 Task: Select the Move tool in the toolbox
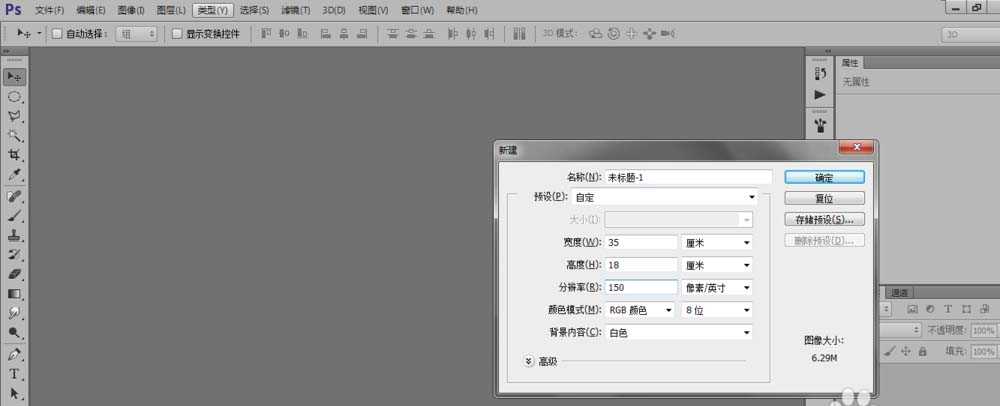14,77
